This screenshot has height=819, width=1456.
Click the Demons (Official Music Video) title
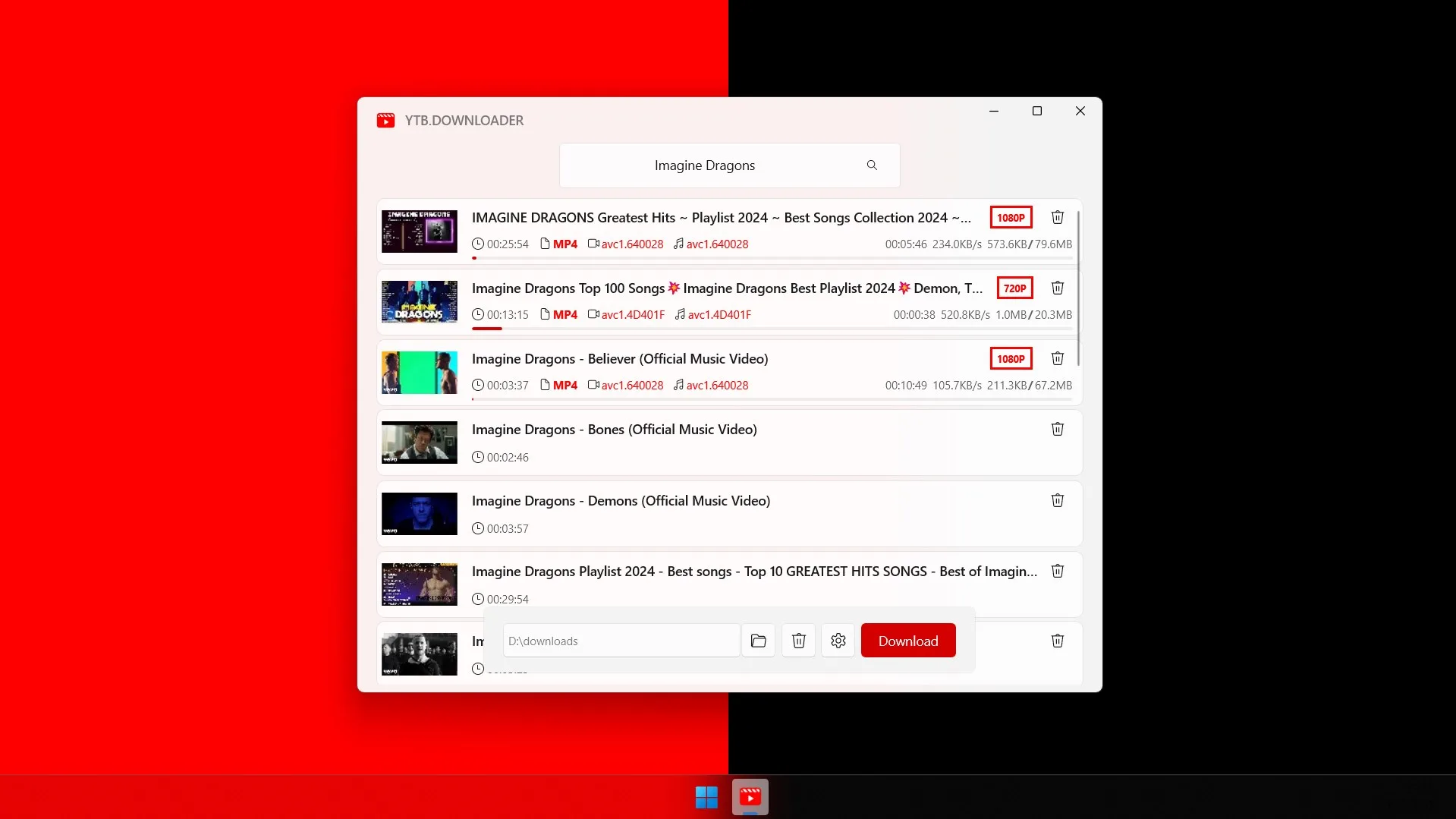point(621,500)
